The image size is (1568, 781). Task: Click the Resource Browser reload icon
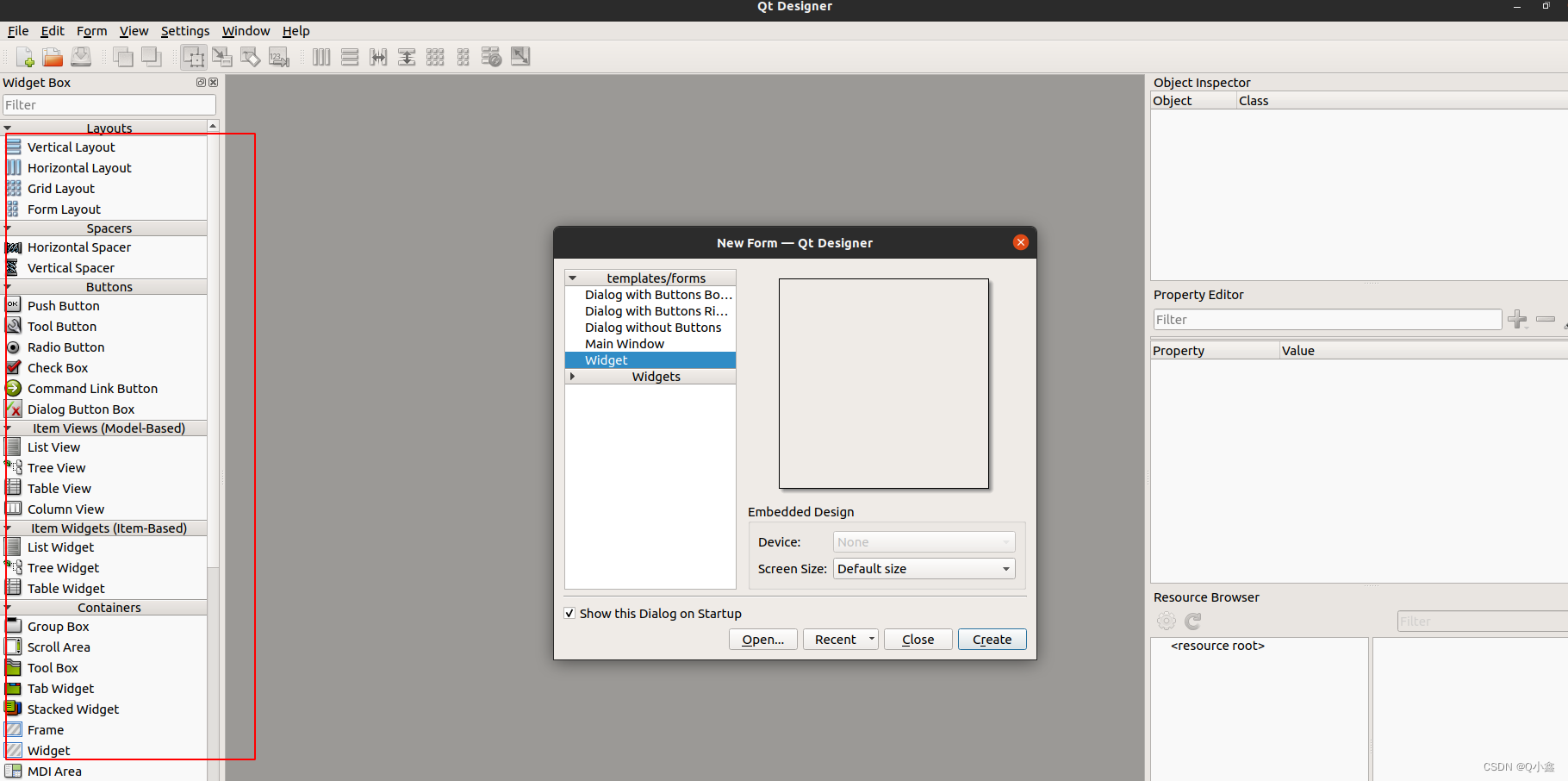(1193, 621)
